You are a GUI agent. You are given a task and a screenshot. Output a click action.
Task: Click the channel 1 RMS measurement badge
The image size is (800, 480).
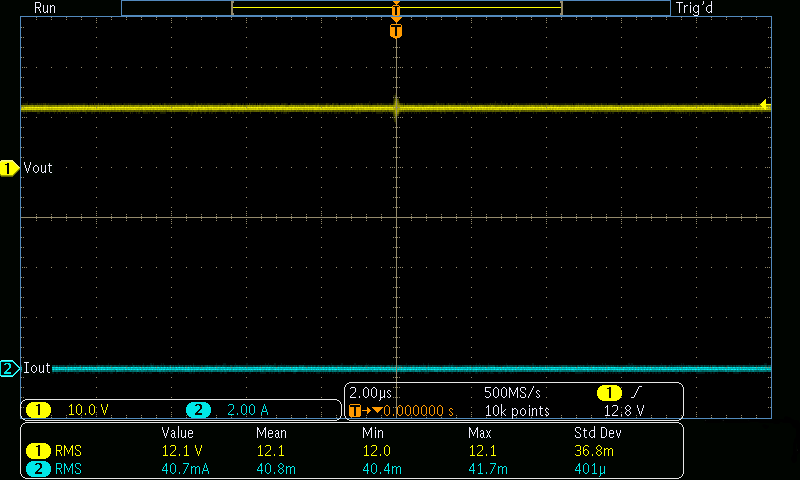(39, 450)
